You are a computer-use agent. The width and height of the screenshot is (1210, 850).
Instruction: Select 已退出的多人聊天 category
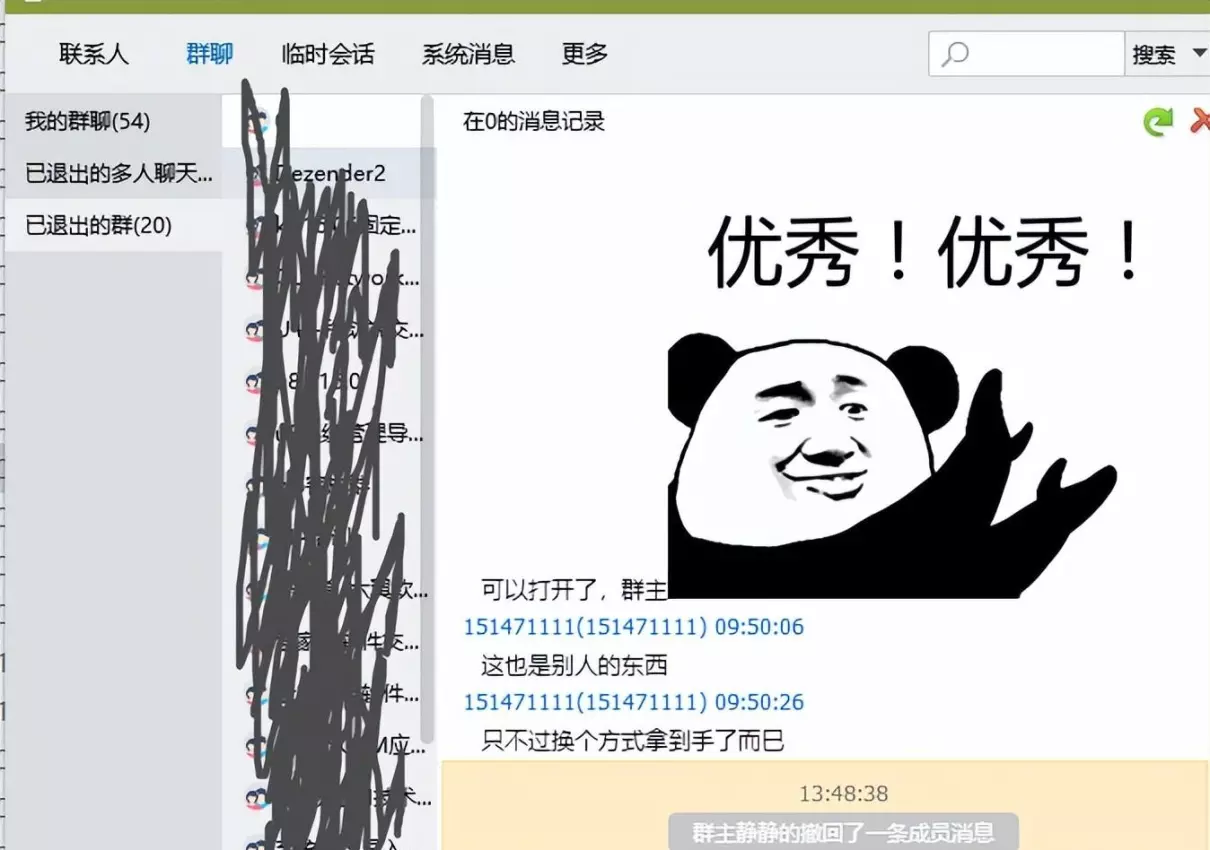(113, 174)
